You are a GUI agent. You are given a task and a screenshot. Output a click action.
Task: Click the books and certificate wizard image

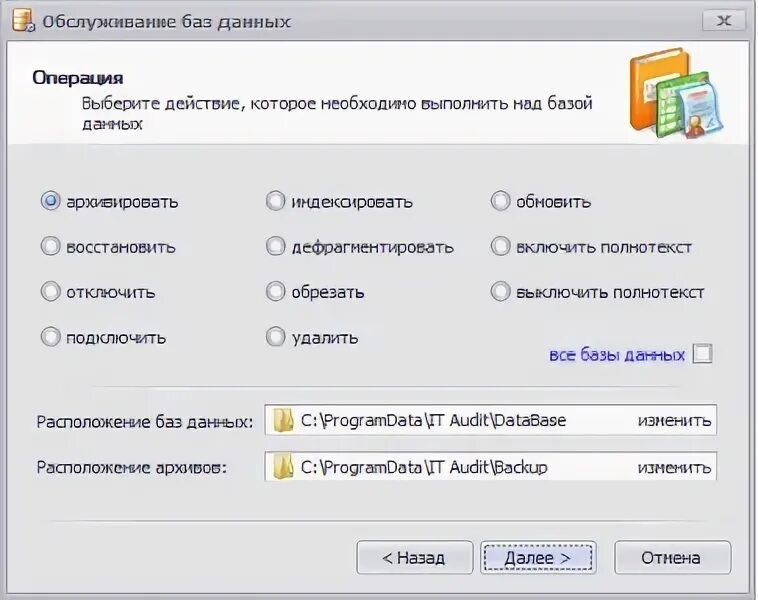676,93
